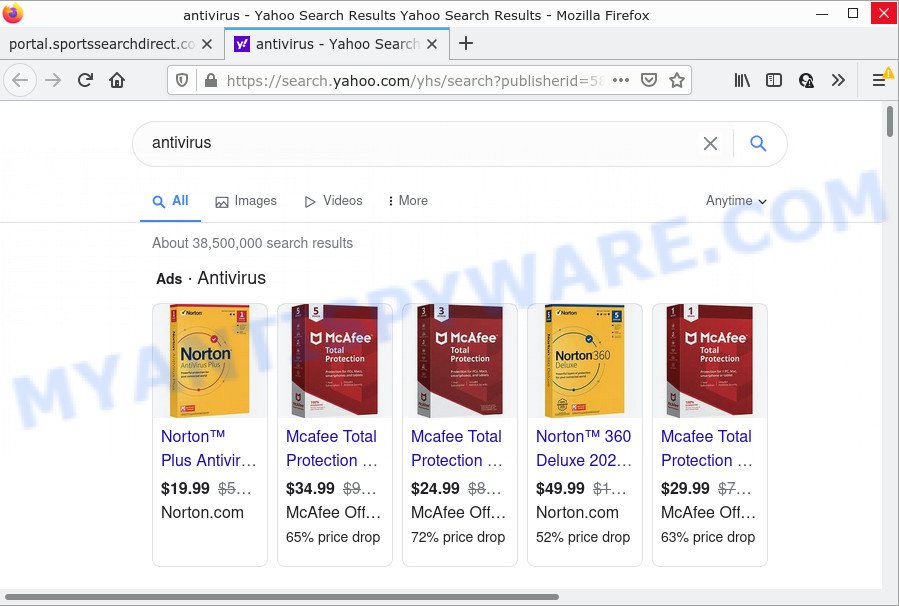This screenshot has width=899, height=606.
Task: Open the Firefox home page
Action: click(117, 80)
